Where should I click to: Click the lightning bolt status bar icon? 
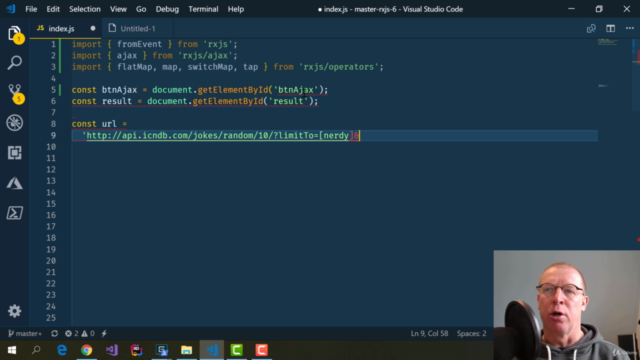[x=104, y=333]
